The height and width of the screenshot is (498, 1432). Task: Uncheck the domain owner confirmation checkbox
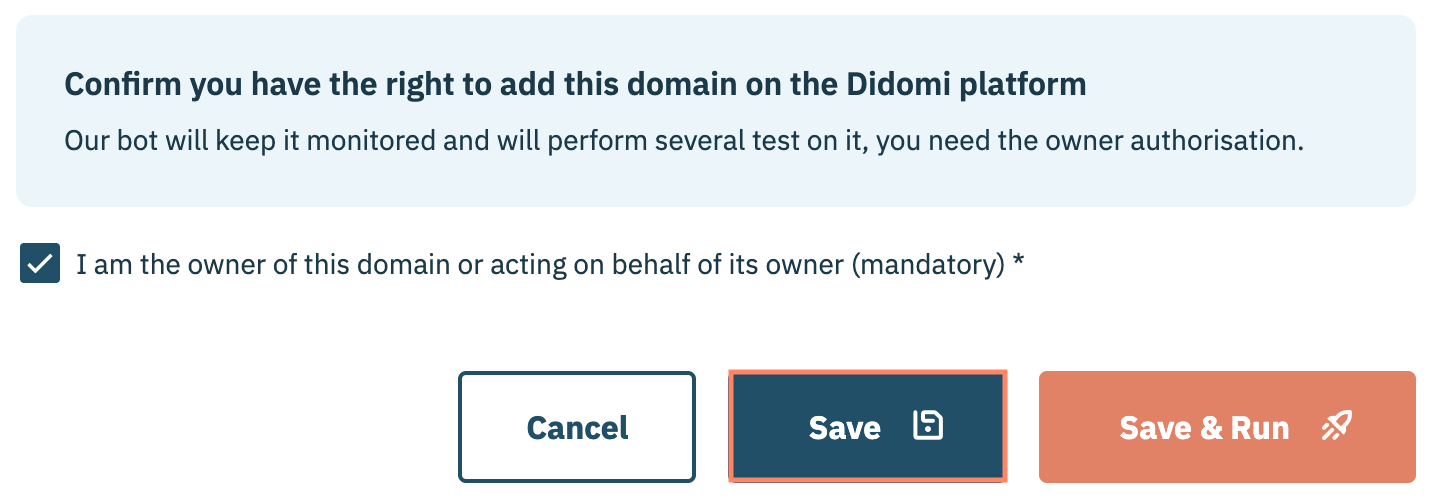tap(40, 265)
